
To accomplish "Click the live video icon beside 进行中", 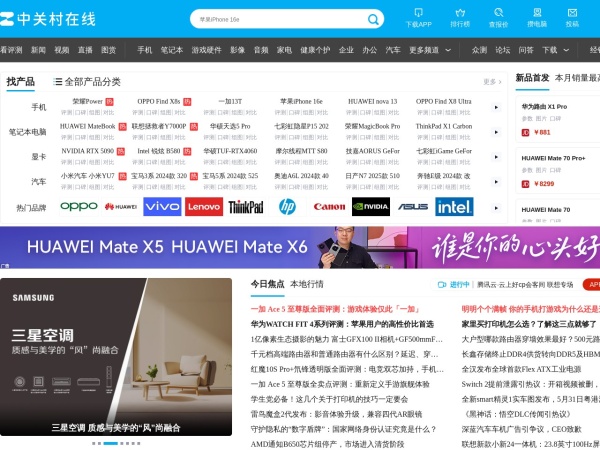I will click(442, 285).
